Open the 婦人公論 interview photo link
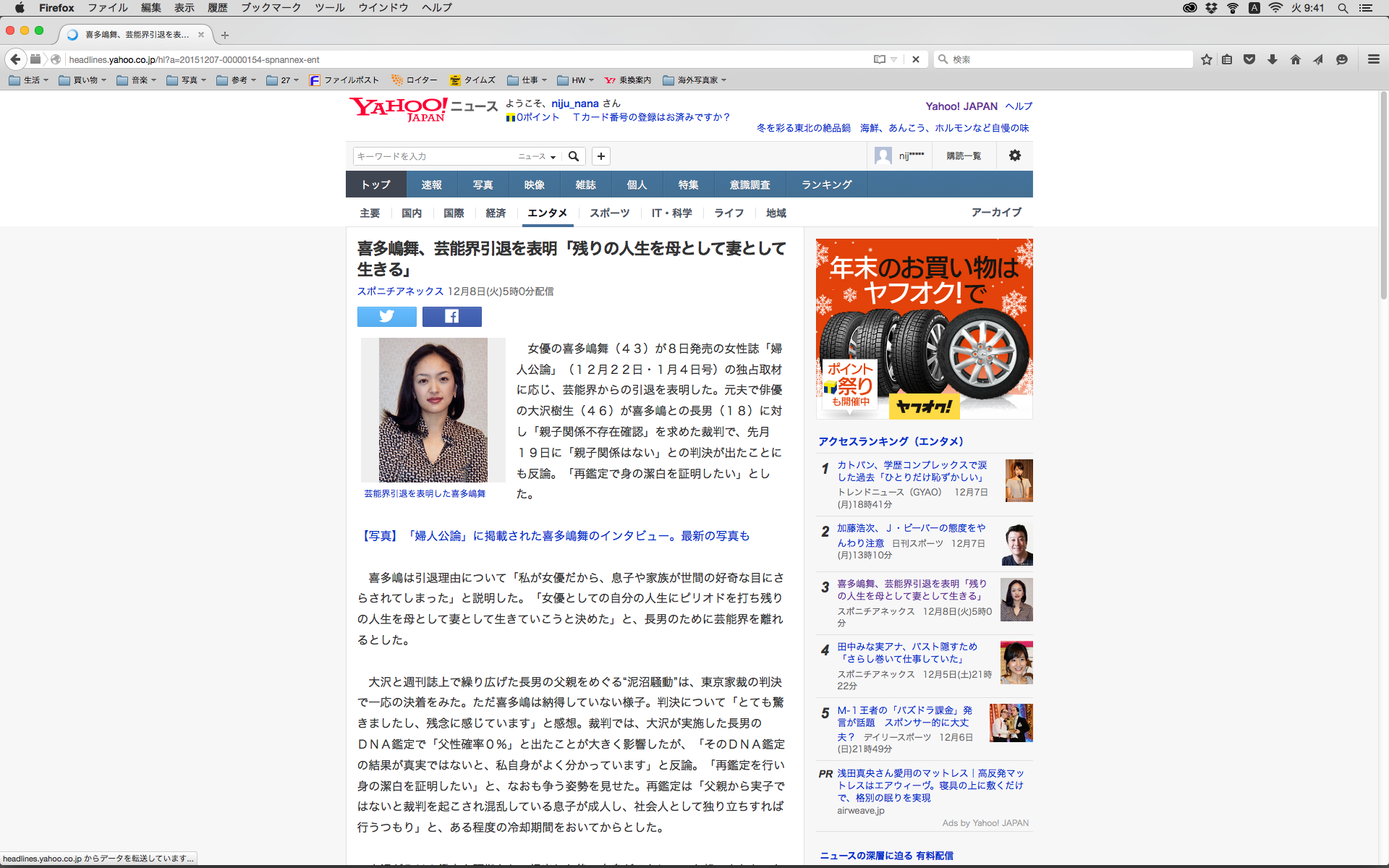Screen dimensions: 1389x868 [554, 536]
